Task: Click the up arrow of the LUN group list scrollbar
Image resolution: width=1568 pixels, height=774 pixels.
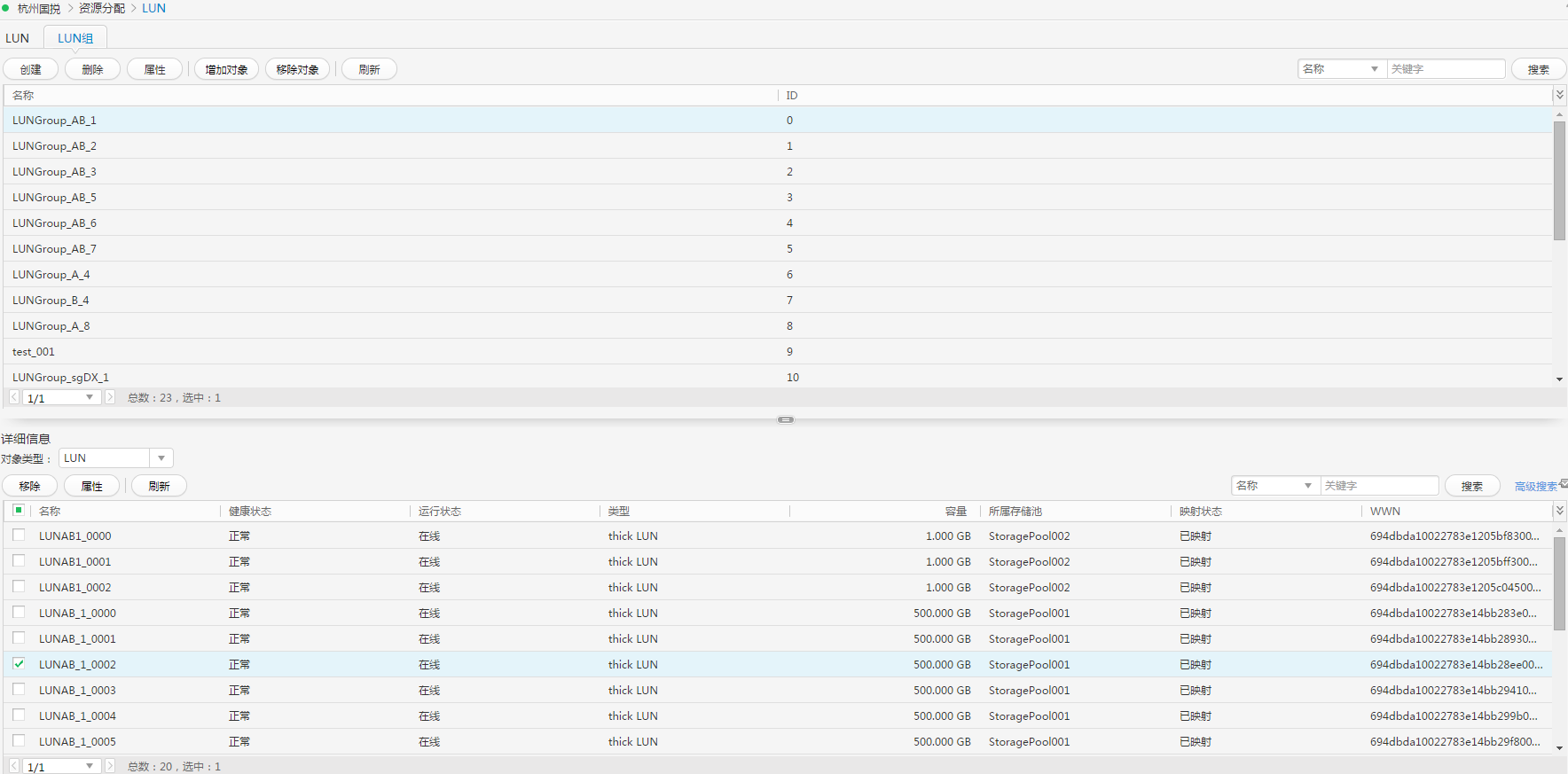Action: [1559, 114]
